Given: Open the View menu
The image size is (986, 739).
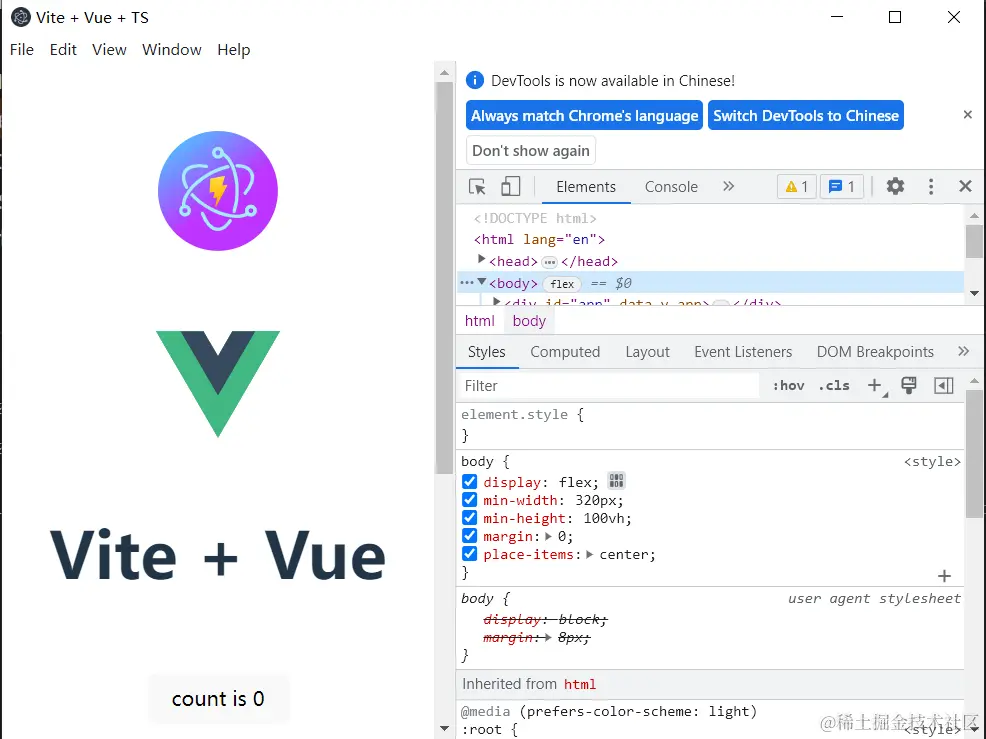Looking at the screenshot, I should click(x=109, y=50).
